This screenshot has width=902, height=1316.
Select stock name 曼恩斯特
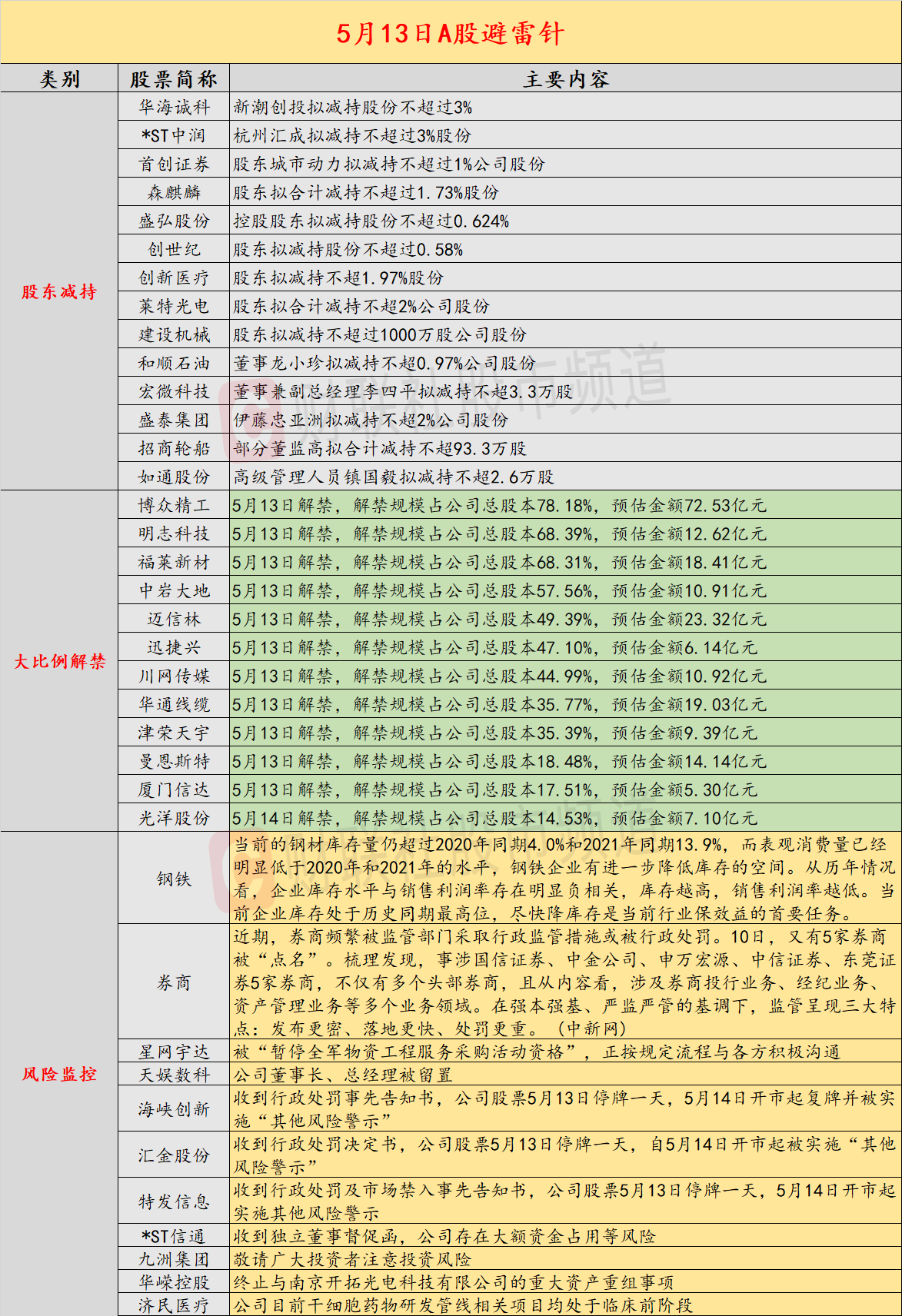174,761
